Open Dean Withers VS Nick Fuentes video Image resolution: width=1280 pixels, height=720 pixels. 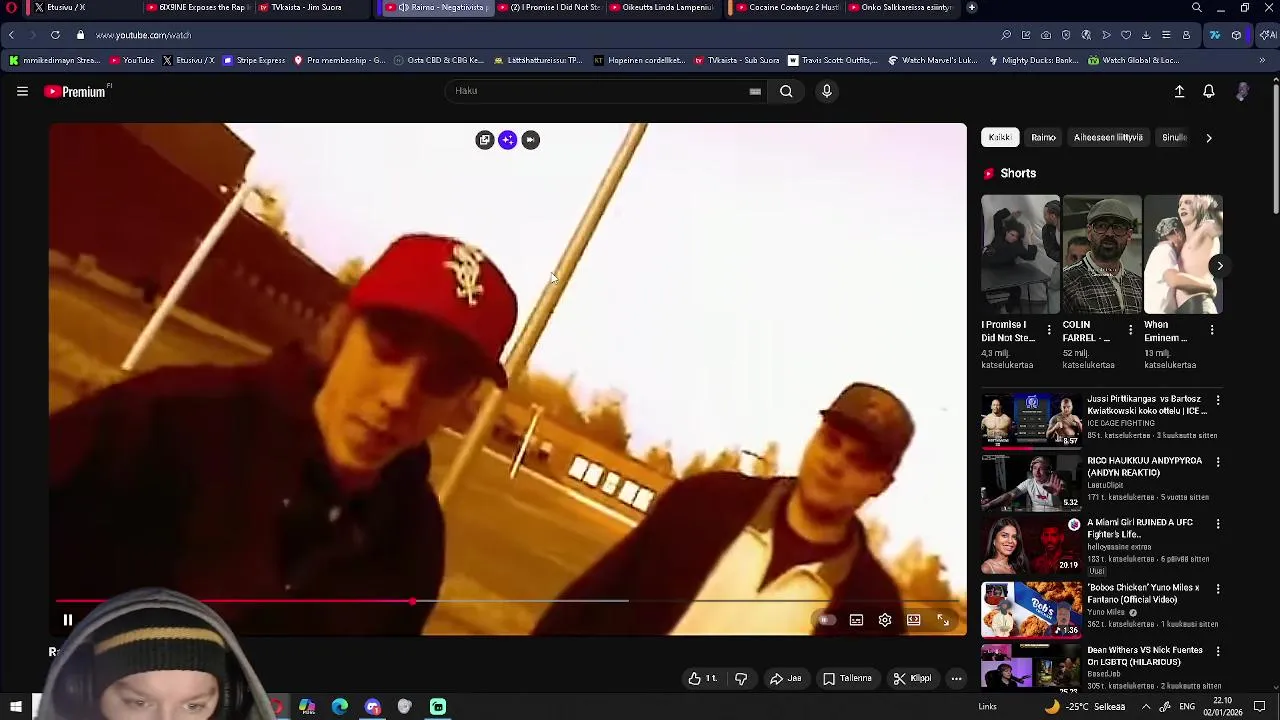[1031, 667]
